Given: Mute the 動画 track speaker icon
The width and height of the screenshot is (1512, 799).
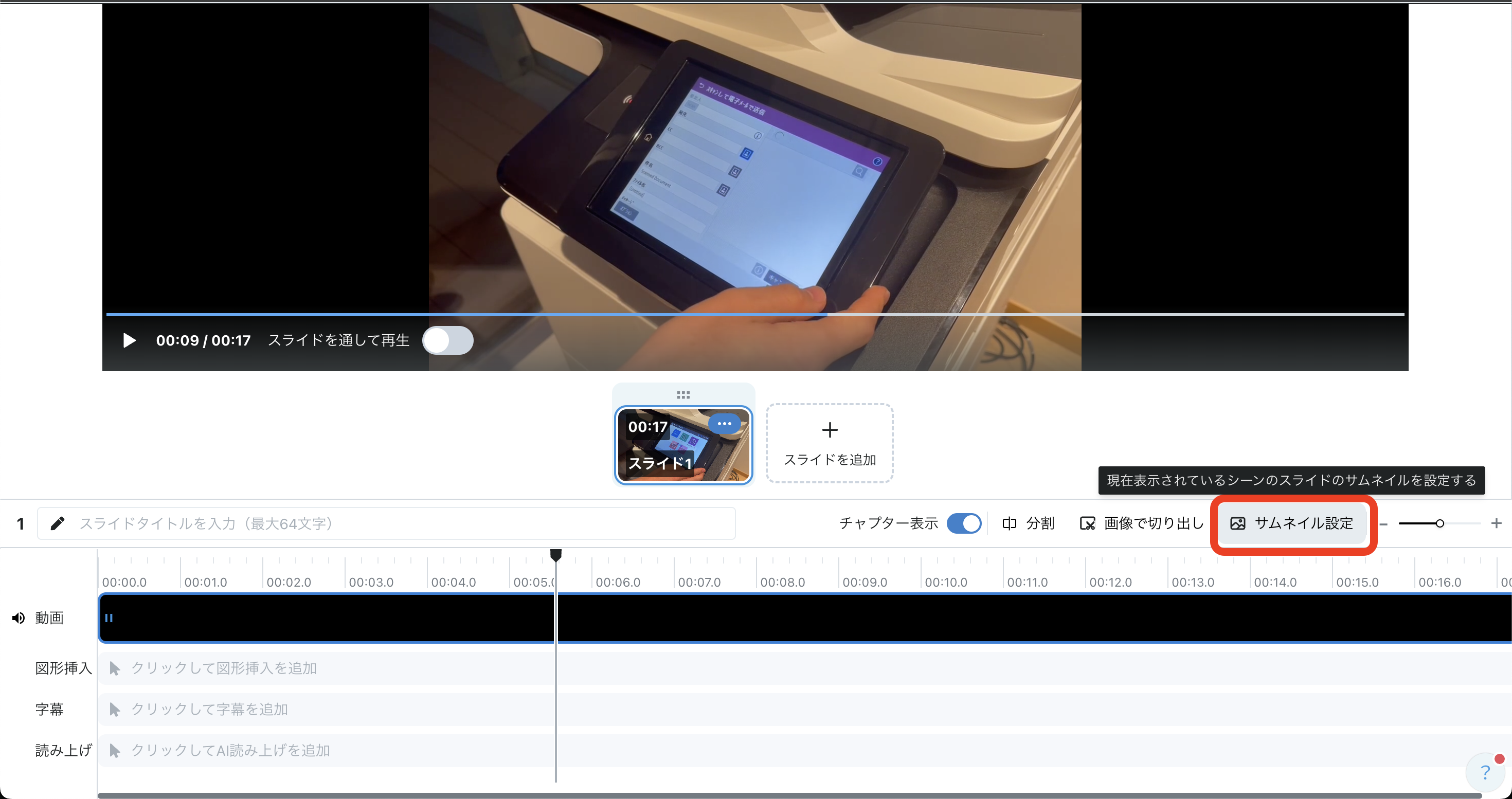Looking at the screenshot, I should pyautogui.click(x=19, y=618).
